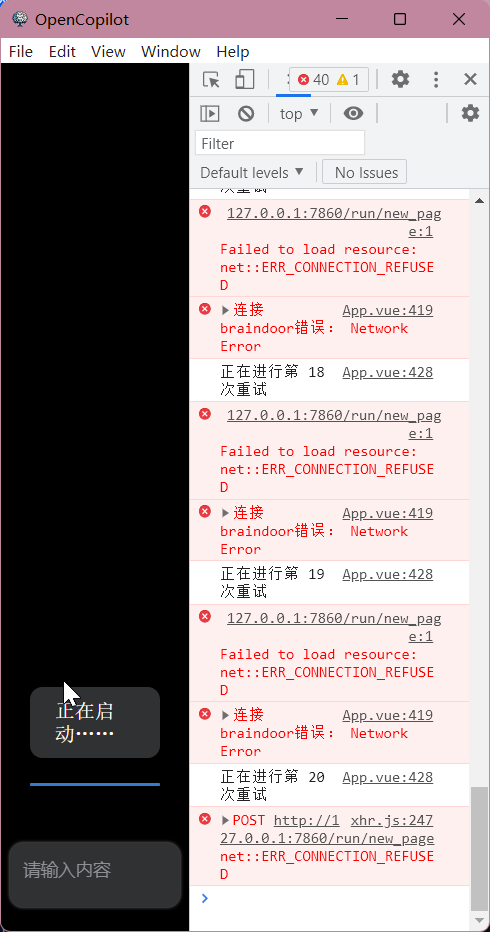Expand the POST request error entry

225,820
